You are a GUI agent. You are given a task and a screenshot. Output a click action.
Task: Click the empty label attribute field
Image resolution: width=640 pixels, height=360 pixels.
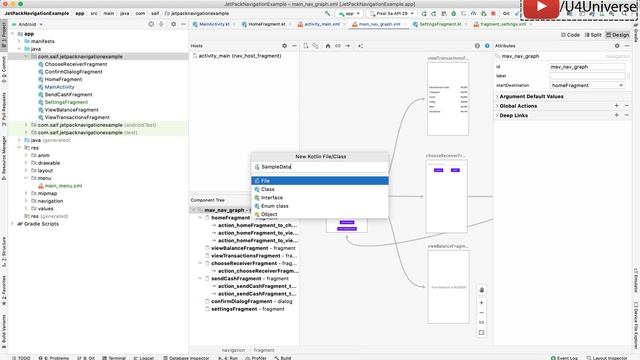[x=587, y=76]
